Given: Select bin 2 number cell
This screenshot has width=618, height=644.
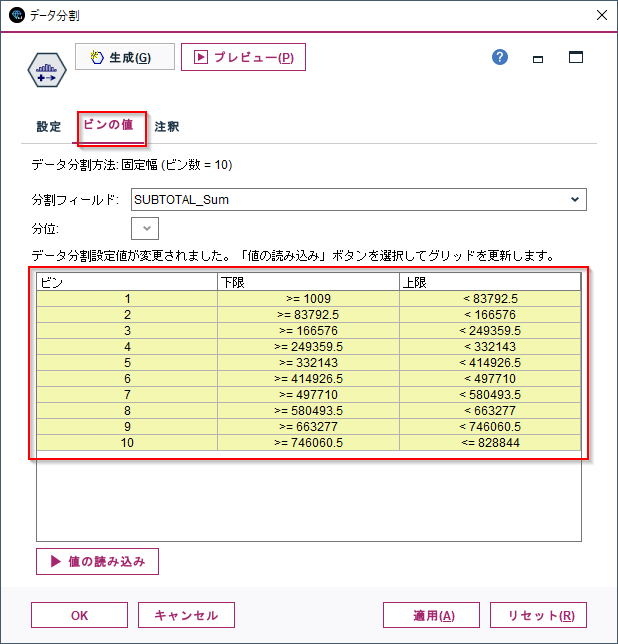Looking at the screenshot, I should coord(127,315).
